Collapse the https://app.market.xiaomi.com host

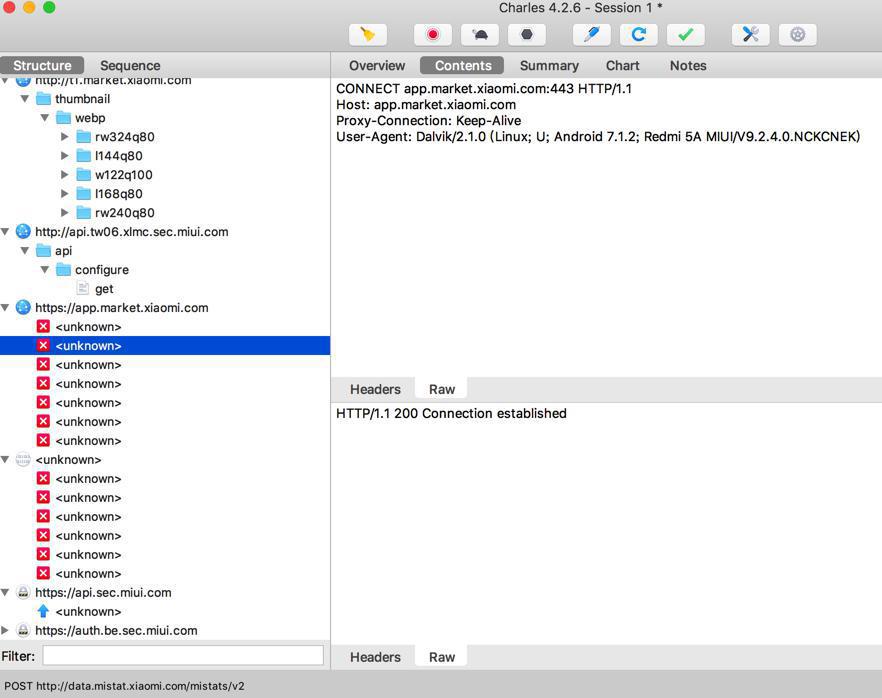click(5, 308)
